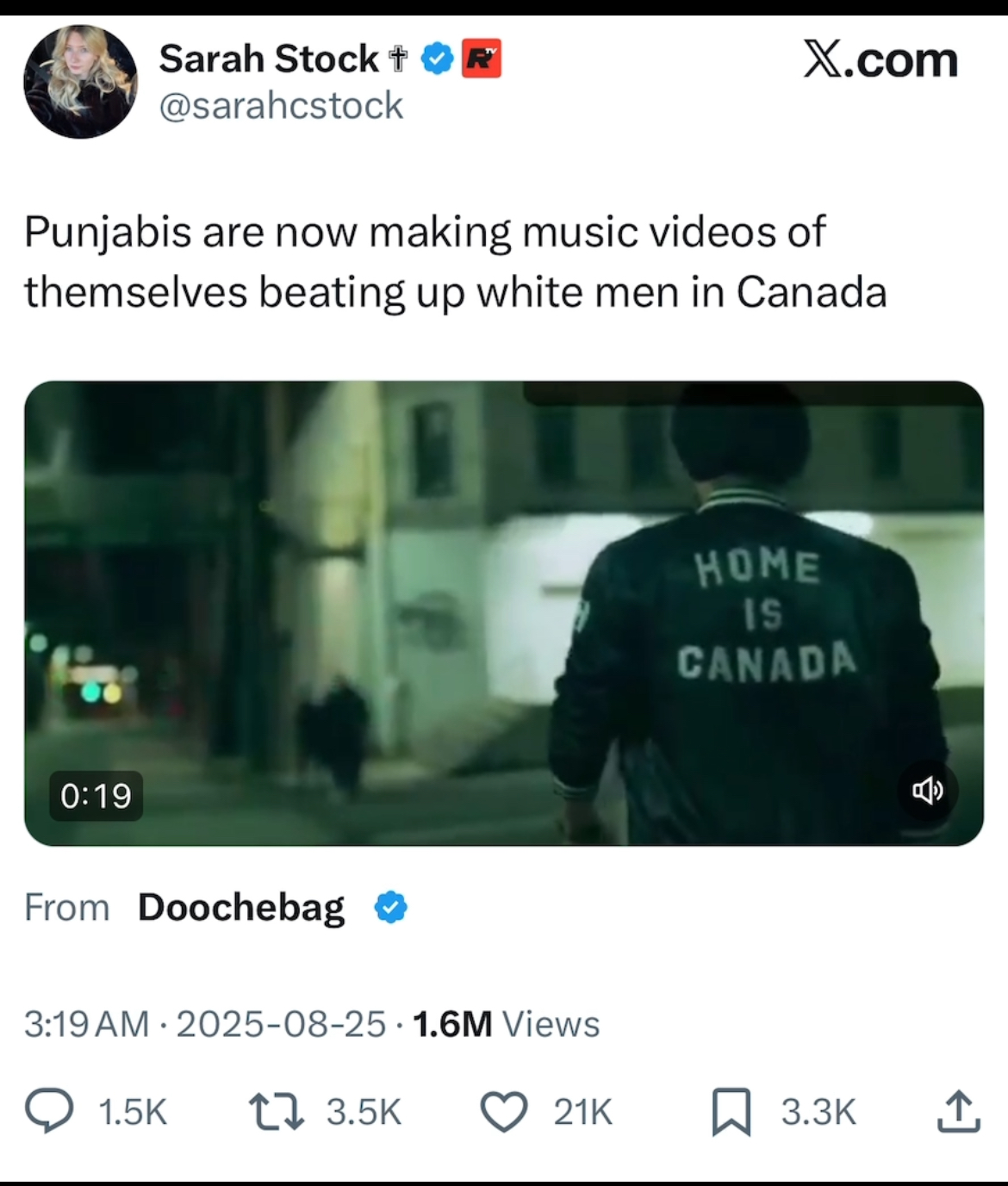Click the 0:19 video duration label
Image resolution: width=1008 pixels, height=1186 pixels.
[96, 796]
